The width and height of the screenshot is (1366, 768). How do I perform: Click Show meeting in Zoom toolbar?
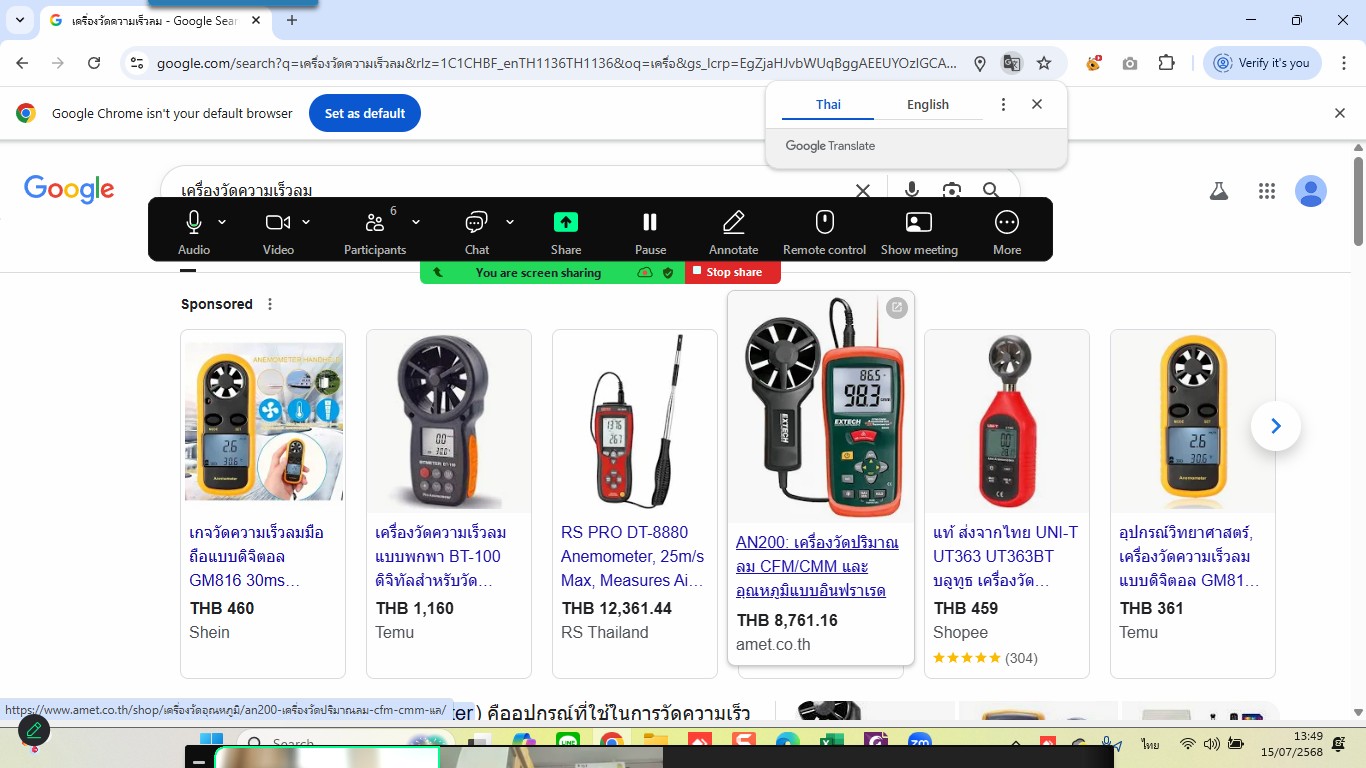[919, 232]
